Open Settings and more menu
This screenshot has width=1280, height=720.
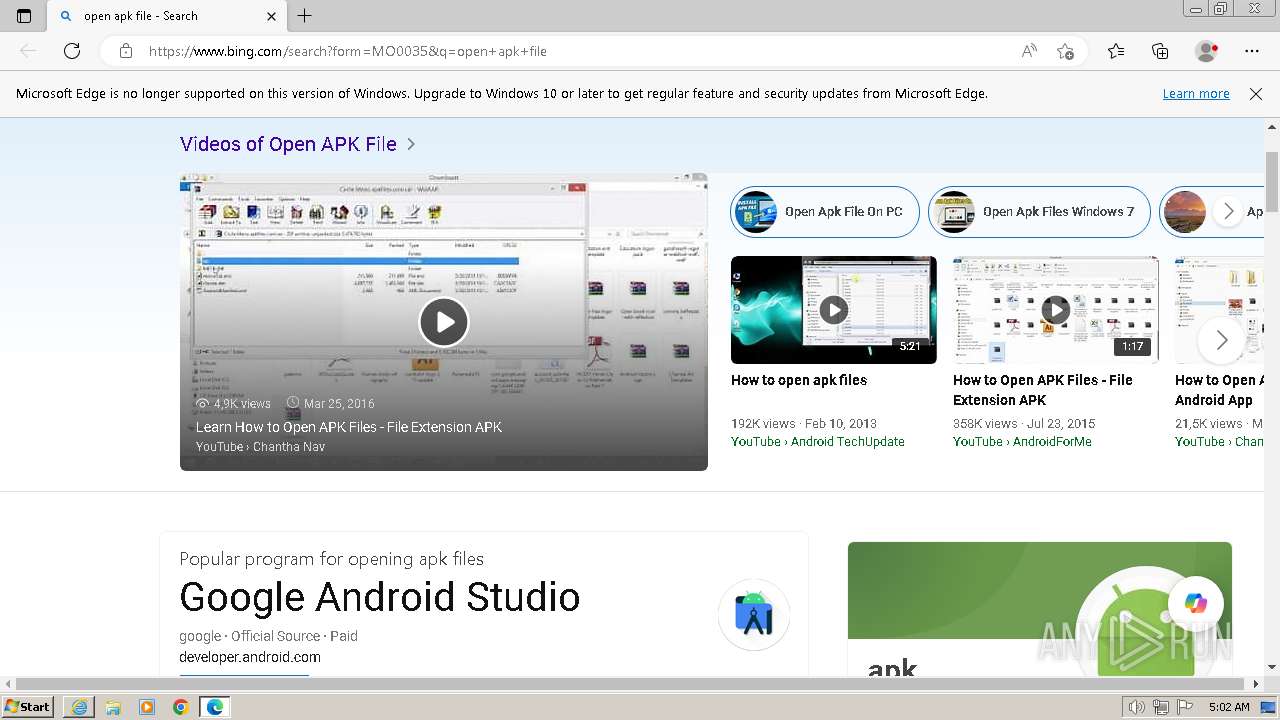[1252, 51]
